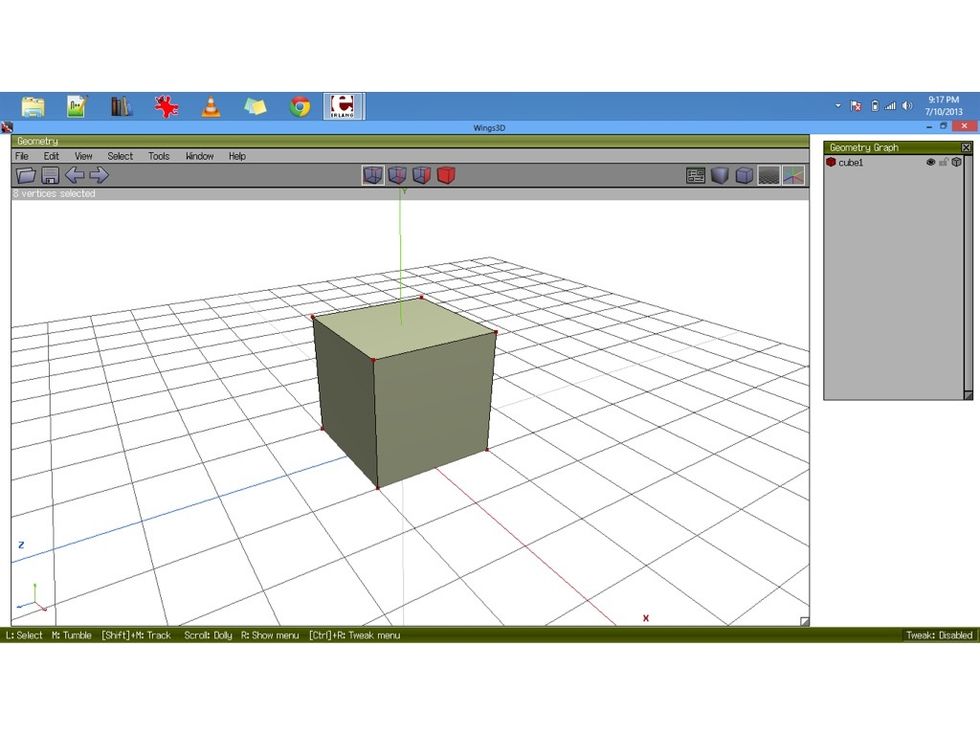Toggle wireframe mode for cube1
Screen dimensions: 980x735
pos(956,161)
